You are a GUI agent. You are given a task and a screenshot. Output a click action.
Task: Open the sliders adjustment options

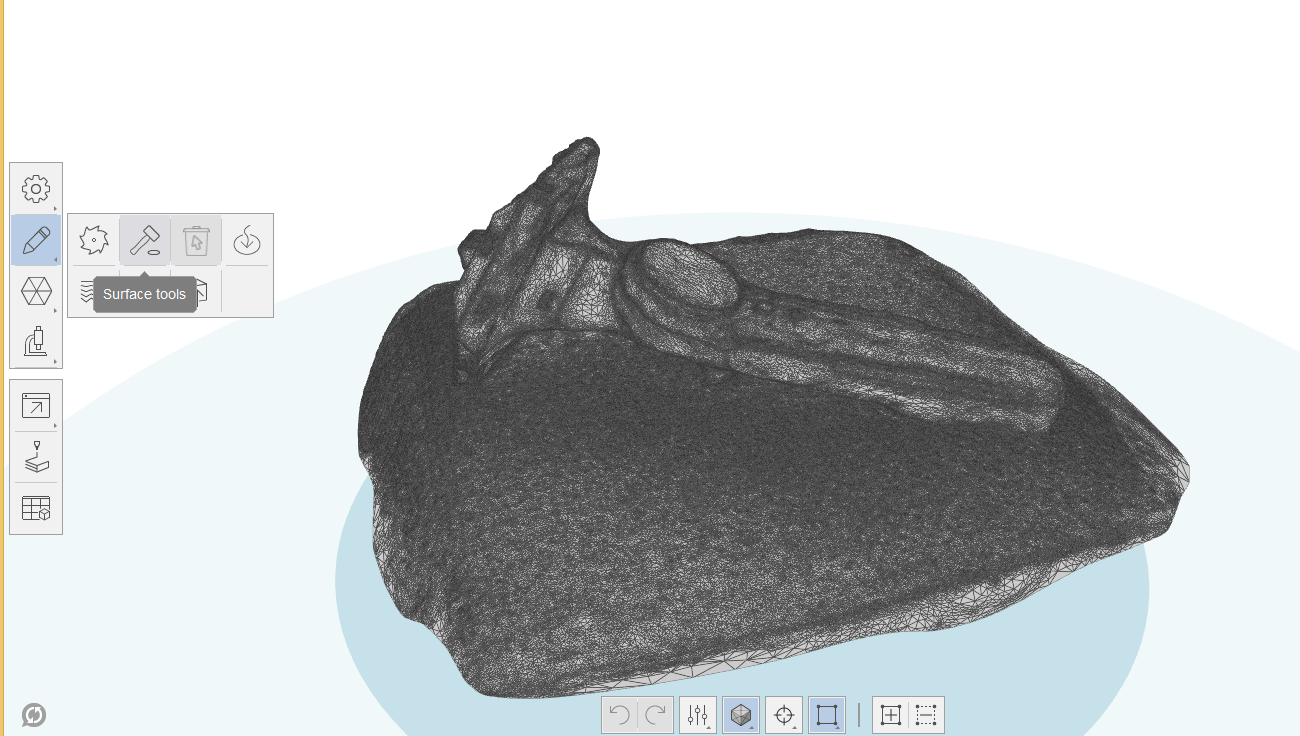(698, 715)
